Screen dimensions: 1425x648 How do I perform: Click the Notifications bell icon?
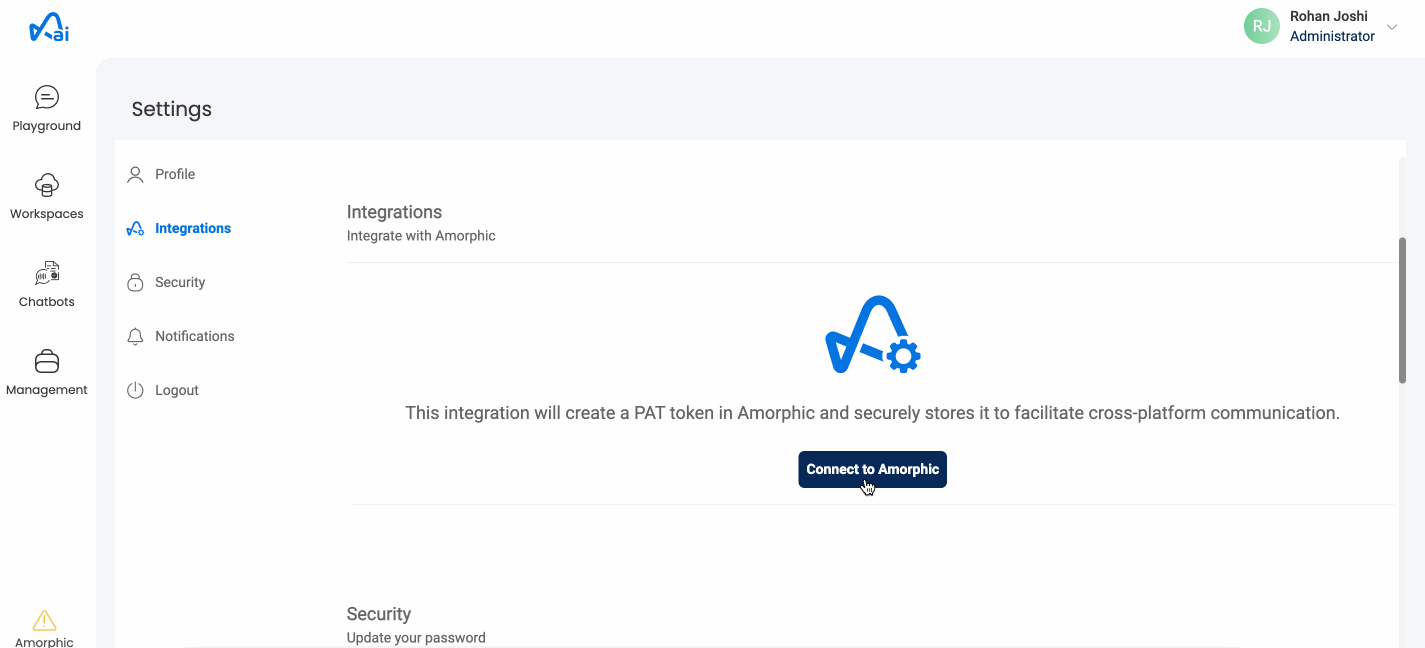click(136, 337)
